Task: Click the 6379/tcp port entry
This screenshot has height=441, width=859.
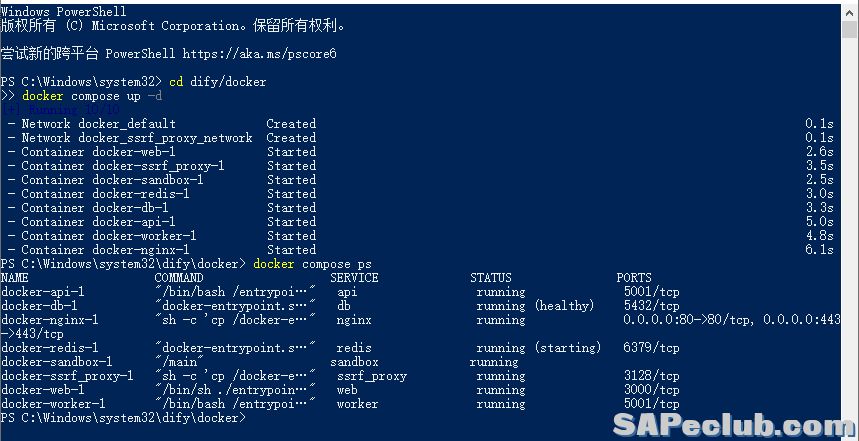Action: coord(651,348)
